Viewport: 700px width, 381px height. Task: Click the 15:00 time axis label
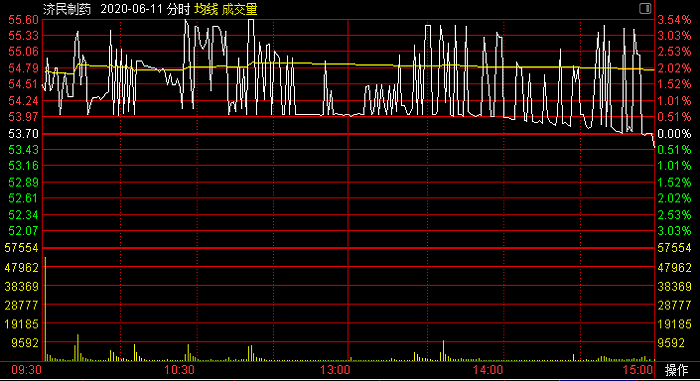(638, 370)
